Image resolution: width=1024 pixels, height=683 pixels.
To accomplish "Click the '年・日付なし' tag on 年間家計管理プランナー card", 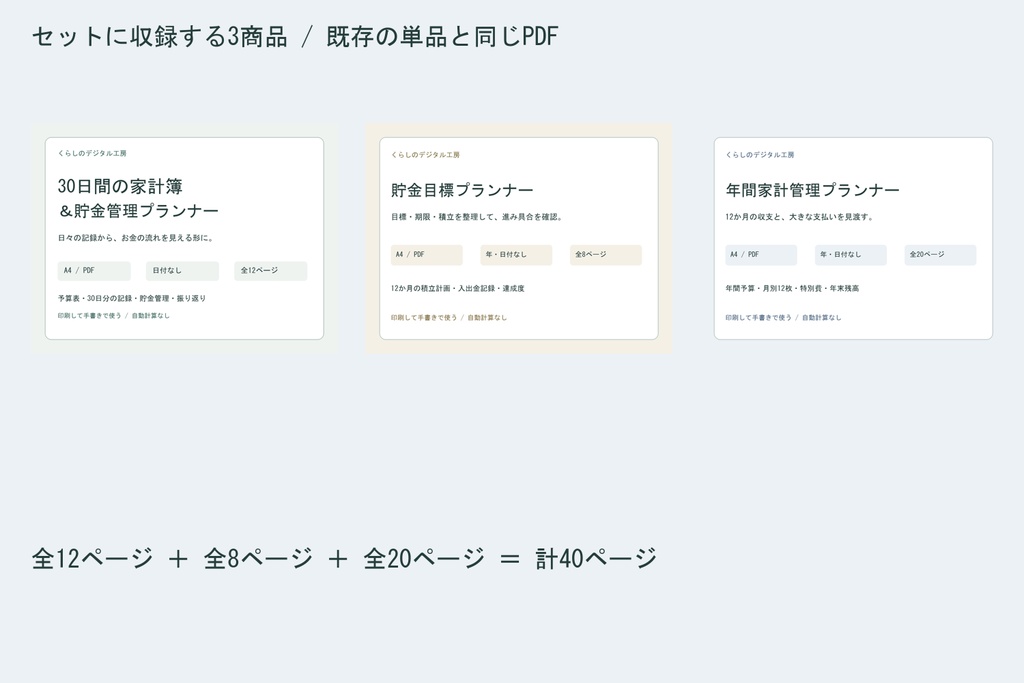I will (x=850, y=255).
